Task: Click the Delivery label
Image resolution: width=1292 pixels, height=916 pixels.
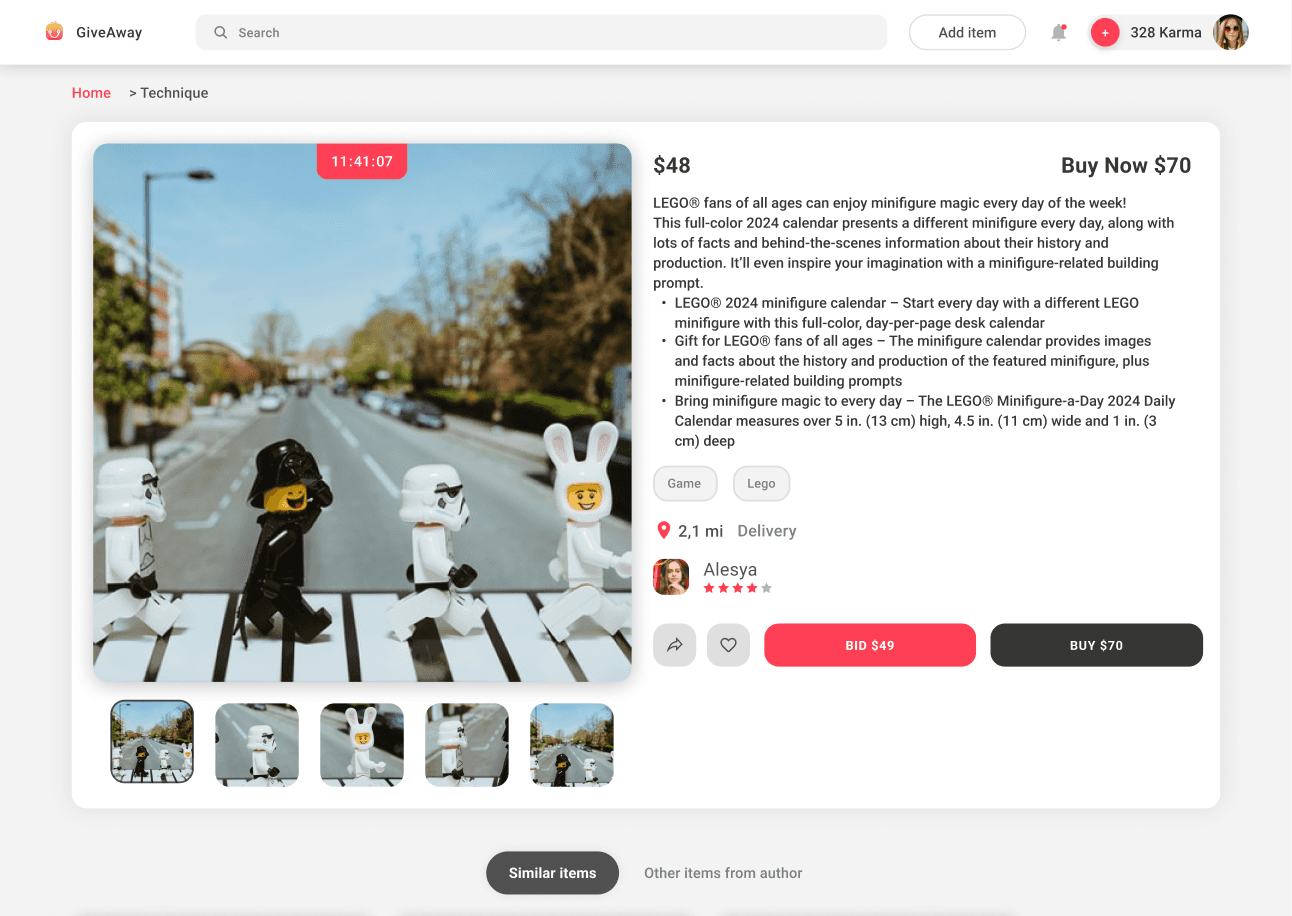Action: click(x=767, y=531)
